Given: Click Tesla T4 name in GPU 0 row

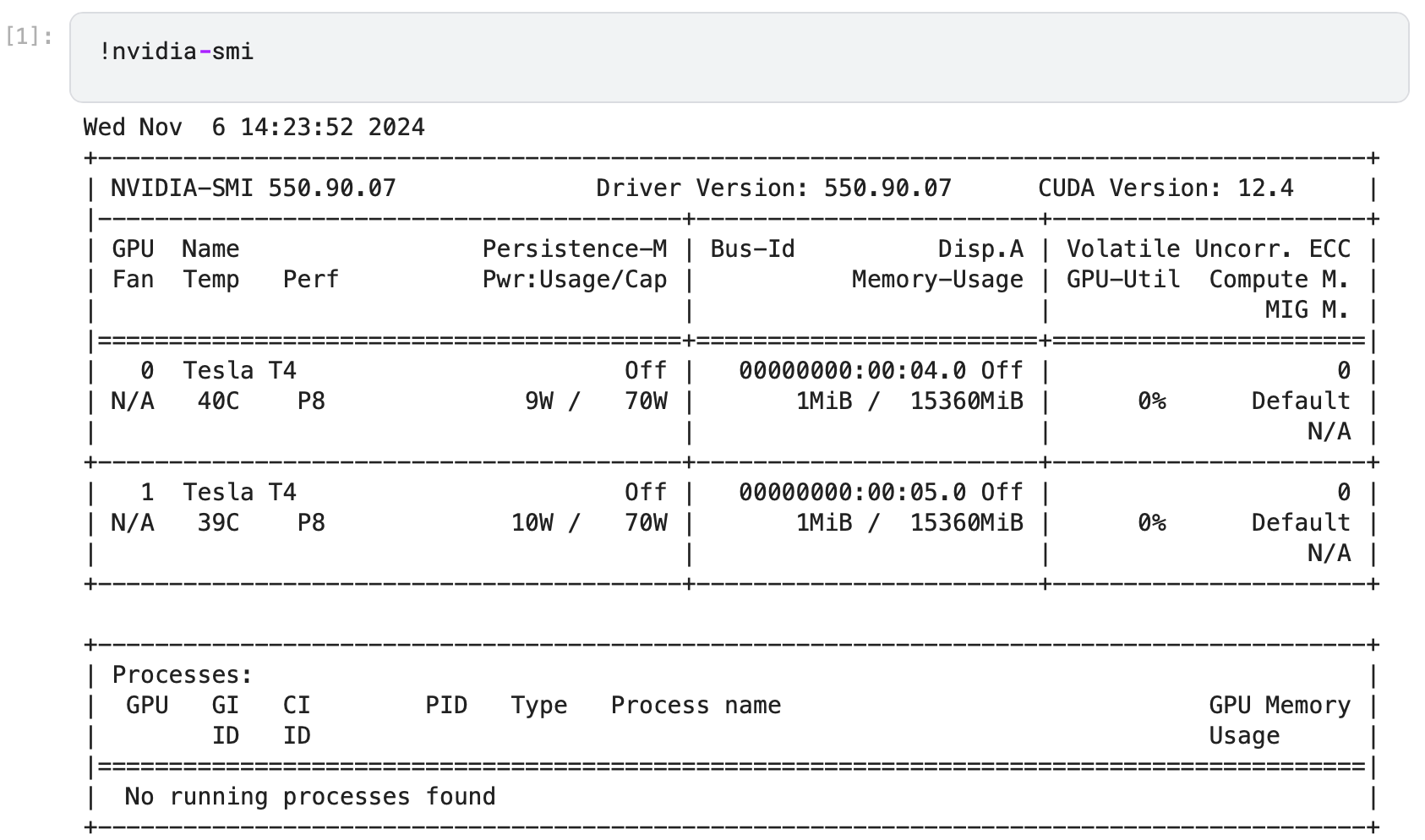Looking at the screenshot, I should (239, 371).
